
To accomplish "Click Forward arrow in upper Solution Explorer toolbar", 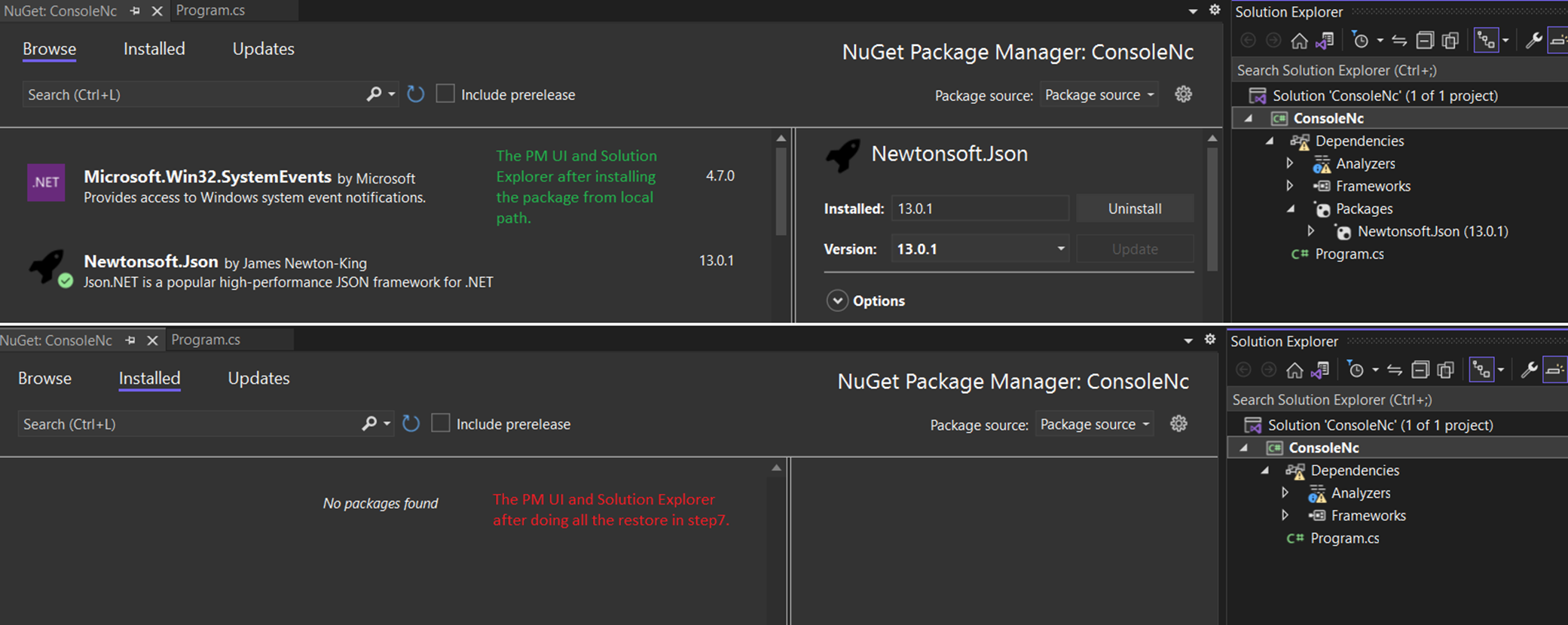I will coord(1273,41).
